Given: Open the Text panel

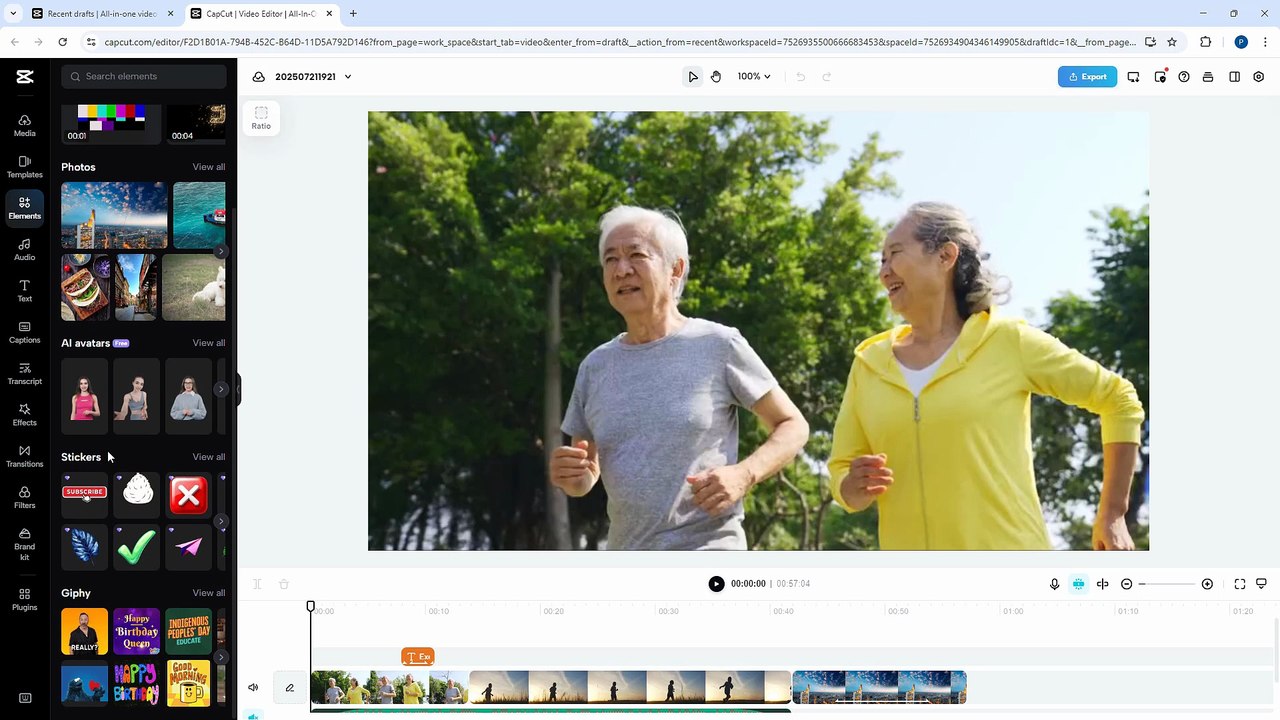Looking at the screenshot, I should [24, 291].
